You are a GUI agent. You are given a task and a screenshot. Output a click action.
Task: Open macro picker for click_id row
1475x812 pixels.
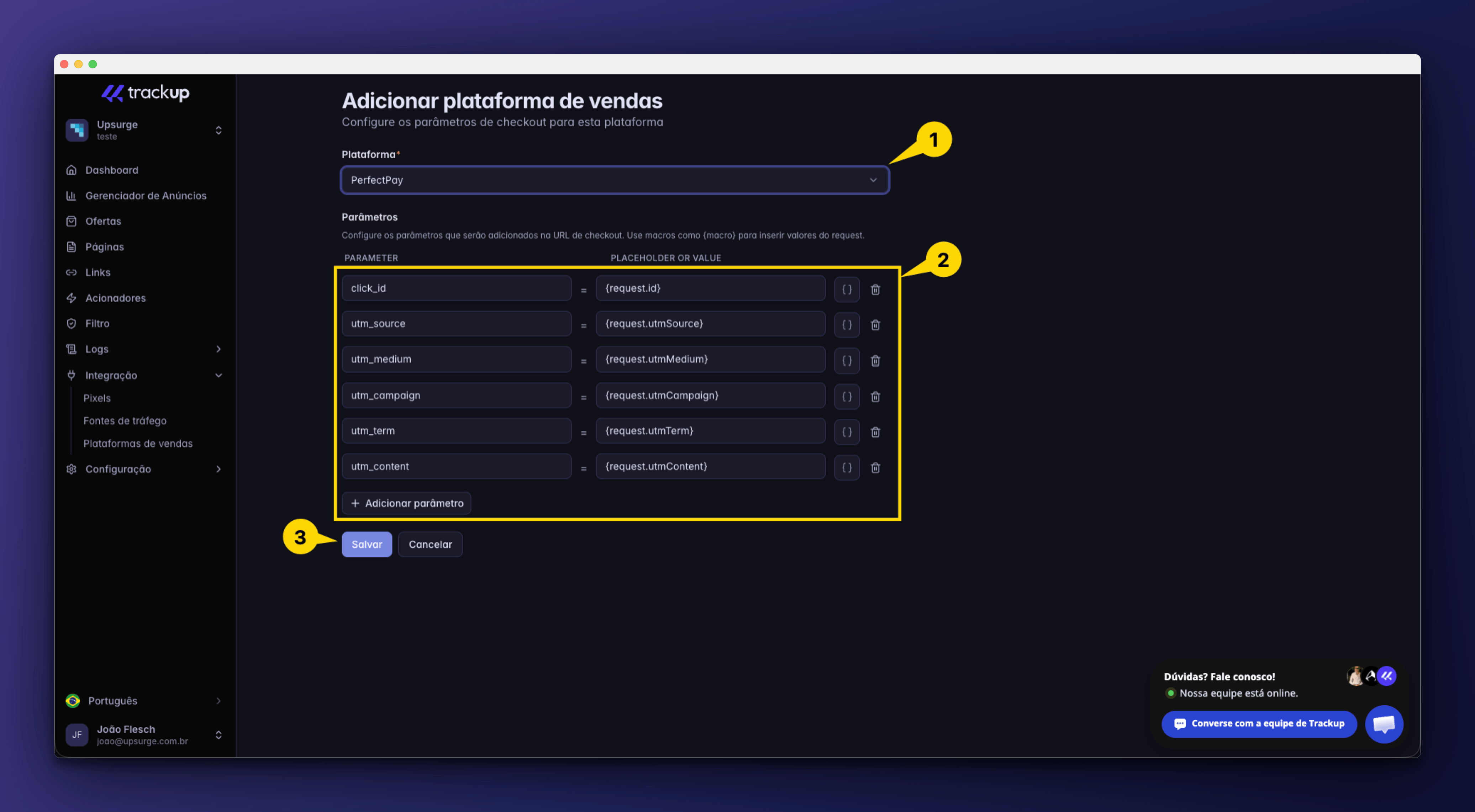pyautogui.click(x=846, y=290)
